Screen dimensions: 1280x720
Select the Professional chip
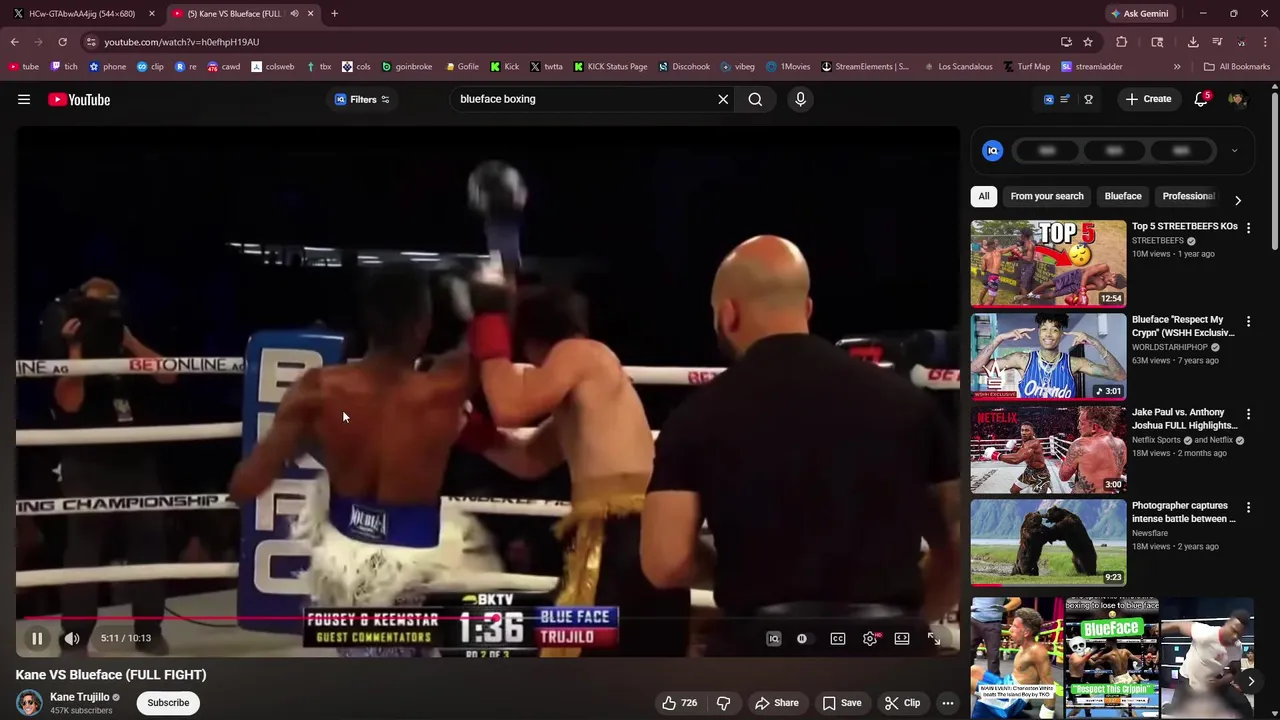point(1189,196)
